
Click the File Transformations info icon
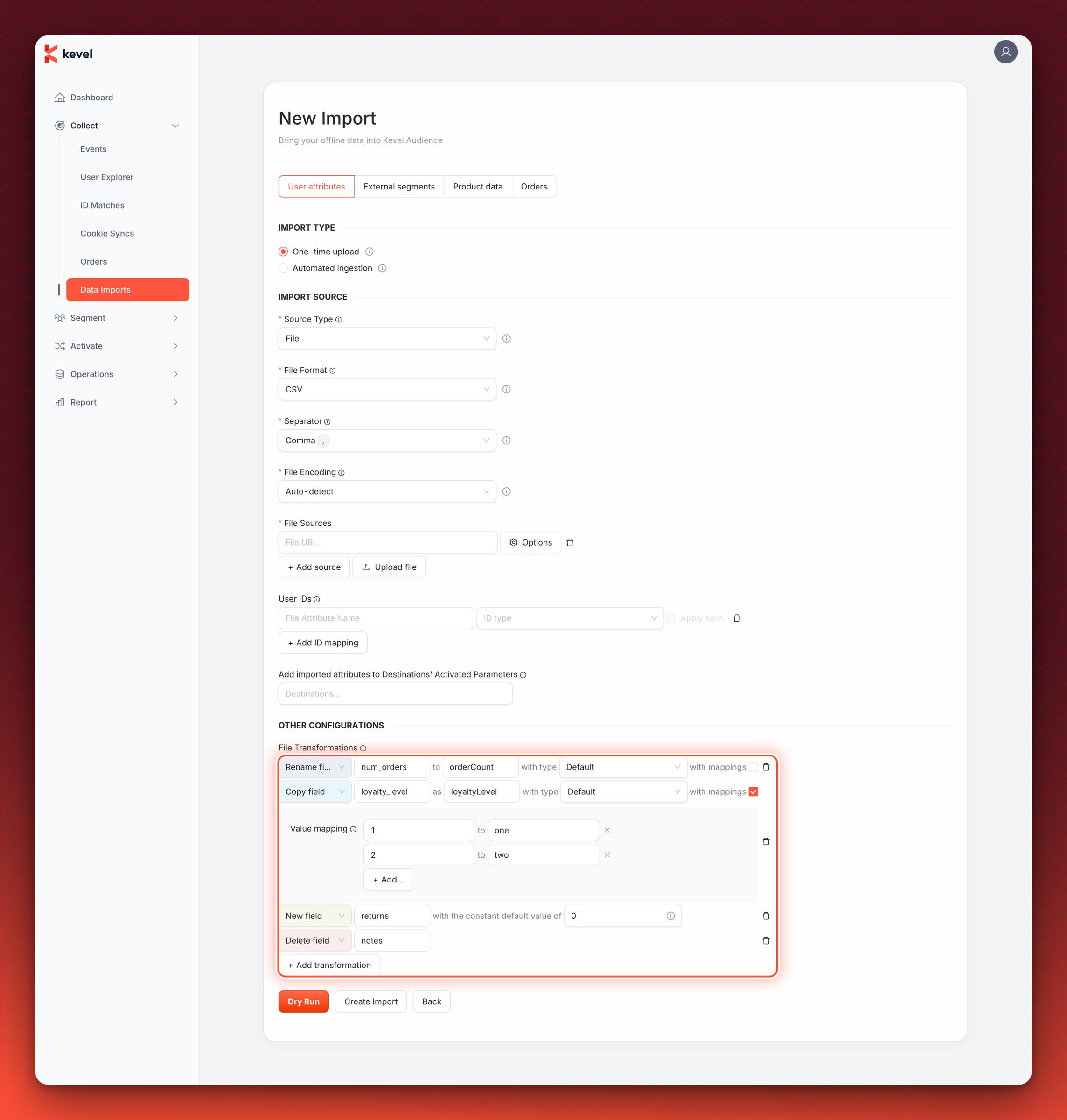363,748
